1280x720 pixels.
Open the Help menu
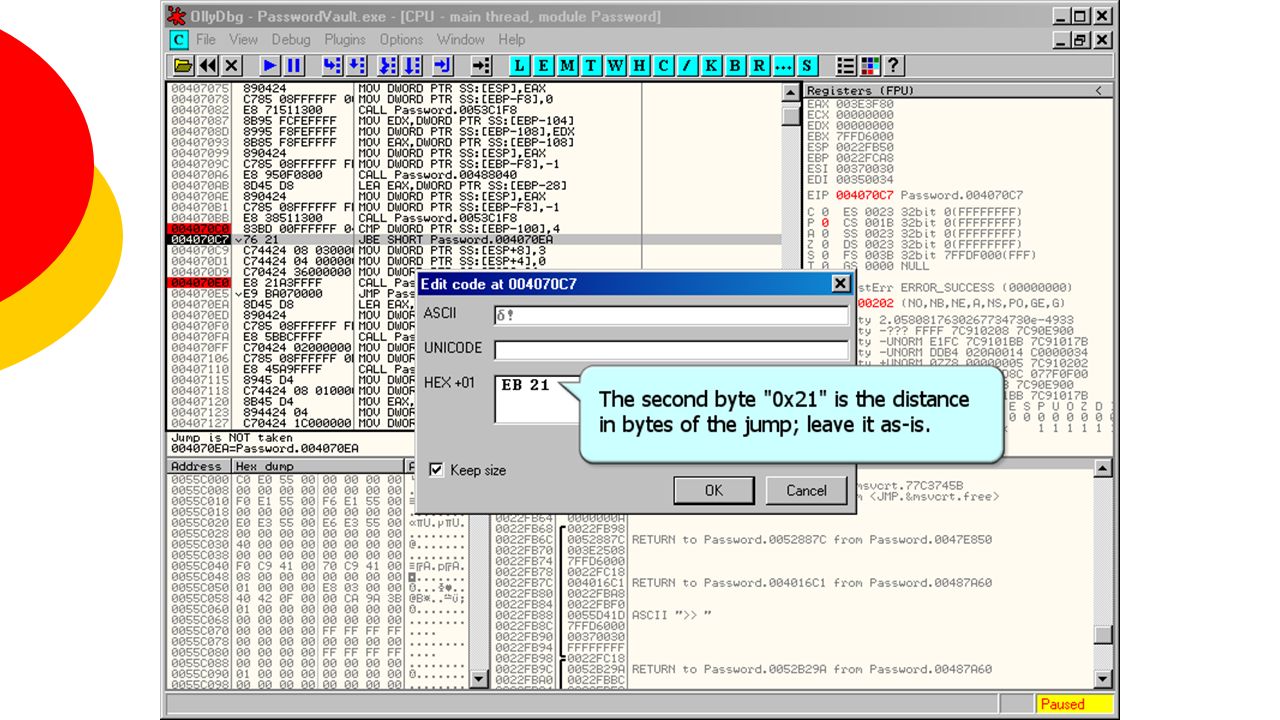tap(512, 40)
